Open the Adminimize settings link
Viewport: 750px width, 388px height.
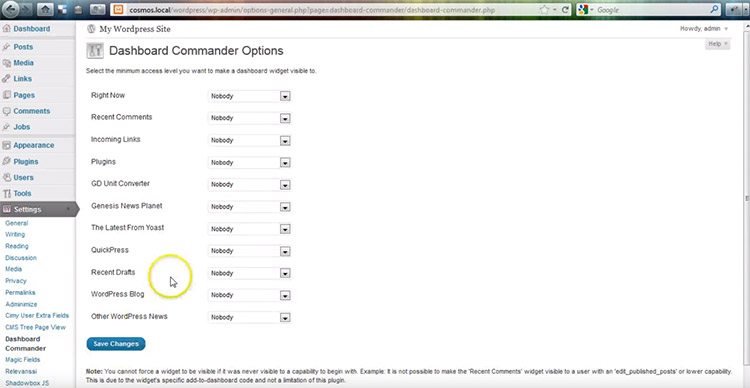(x=21, y=304)
